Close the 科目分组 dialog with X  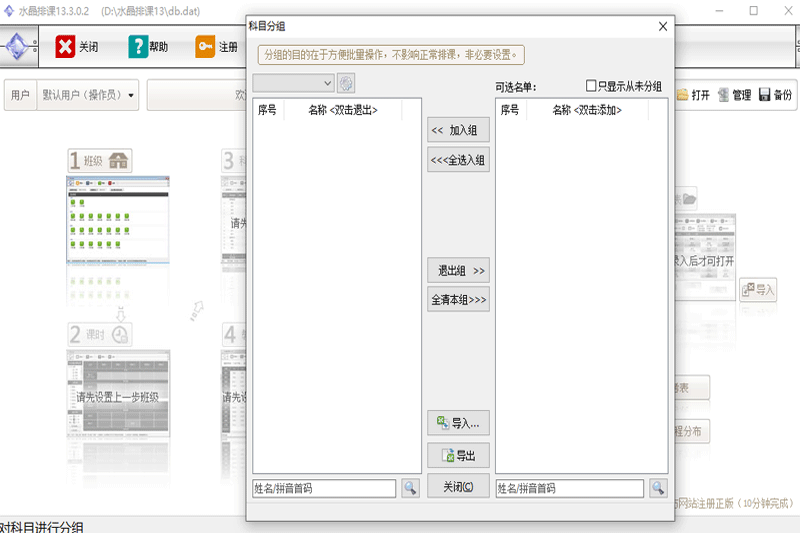click(663, 27)
